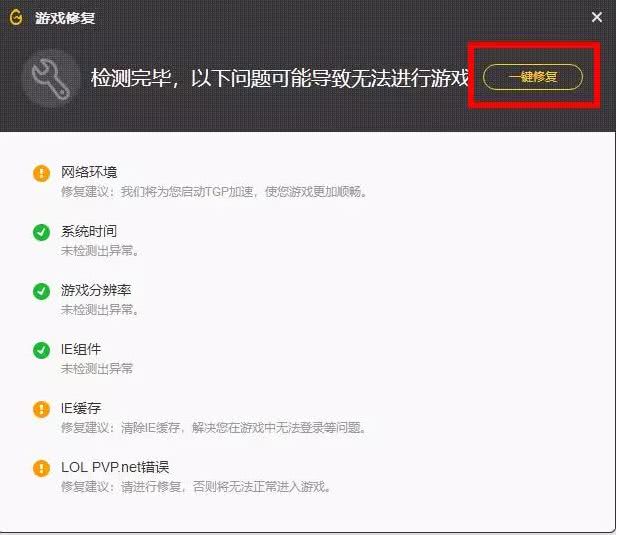Image resolution: width=619 pixels, height=535 pixels.
Task: Click the suggestion 请进行修复，否则将无法正常进入游戏
Action: point(196,487)
